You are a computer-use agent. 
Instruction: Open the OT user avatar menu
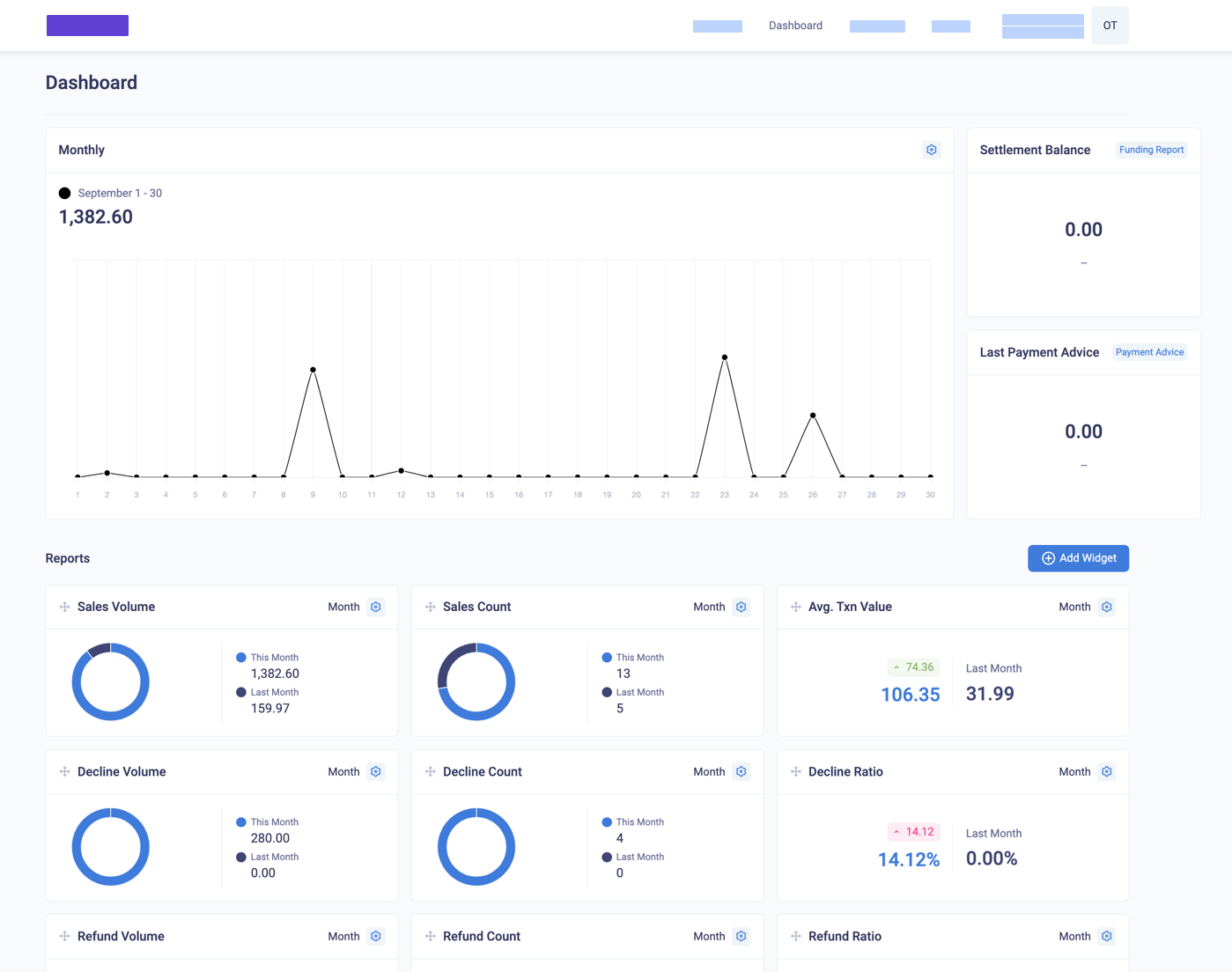tap(1110, 26)
